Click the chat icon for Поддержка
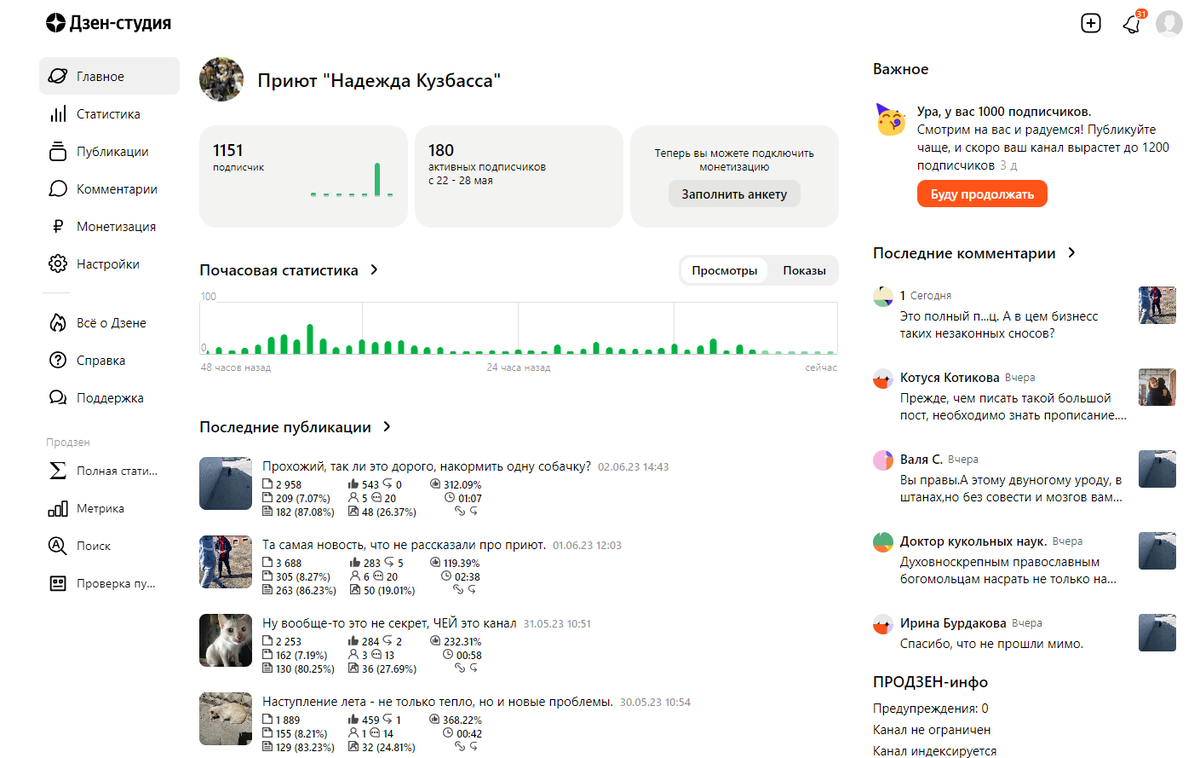The height and width of the screenshot is (758, 1200). pyautogui.click(x=58, y=398)
